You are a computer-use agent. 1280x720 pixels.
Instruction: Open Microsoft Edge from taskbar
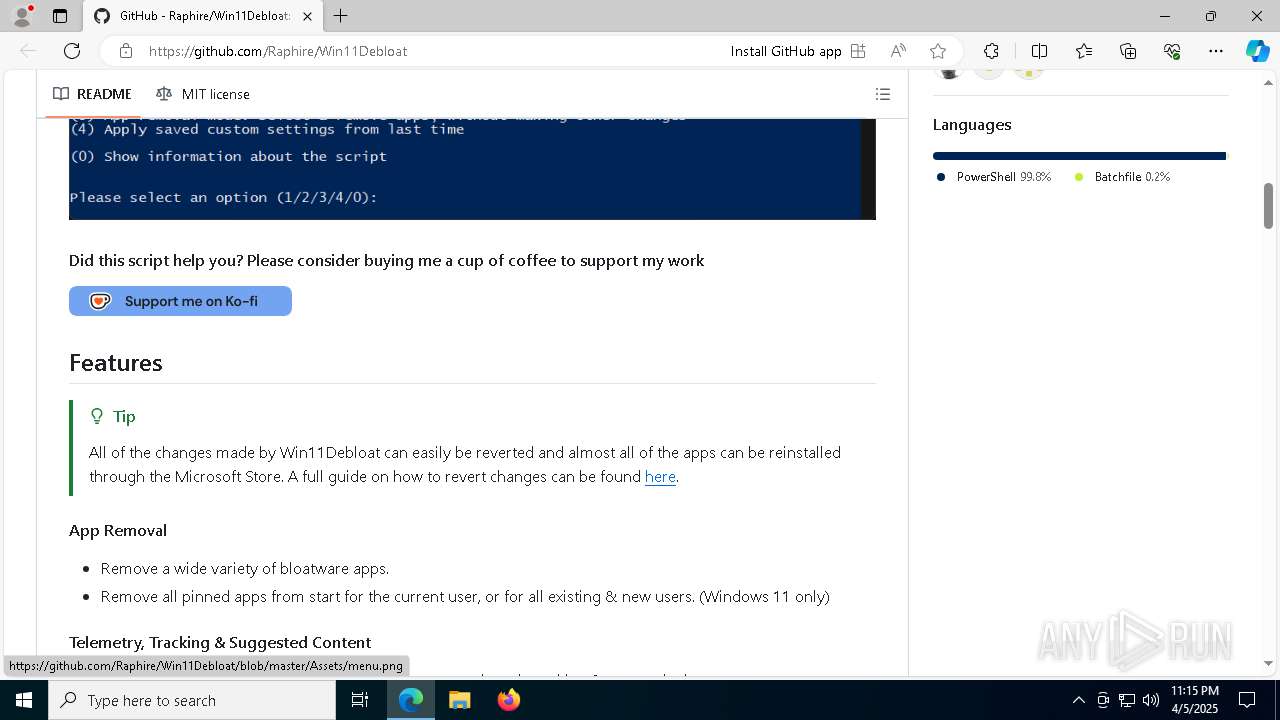click(x=411, y=700)
